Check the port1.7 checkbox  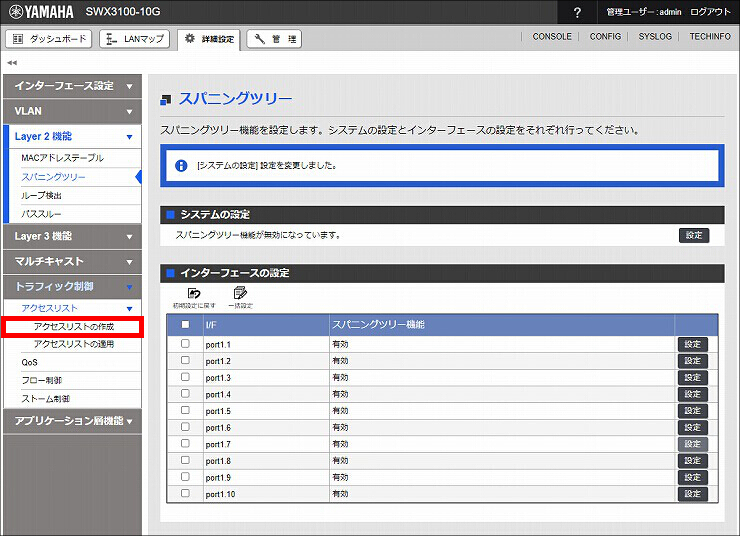[185, 443]
